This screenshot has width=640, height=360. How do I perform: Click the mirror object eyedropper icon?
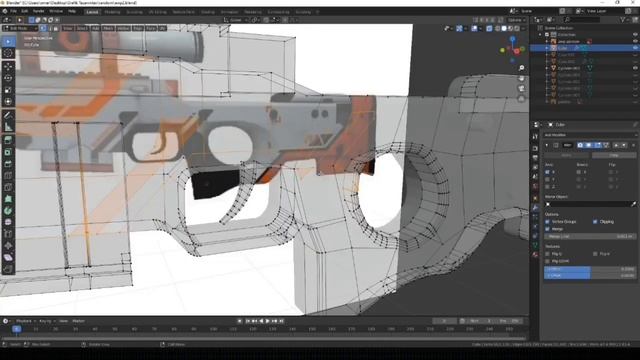pyautogui.click(x=633, y=204)
